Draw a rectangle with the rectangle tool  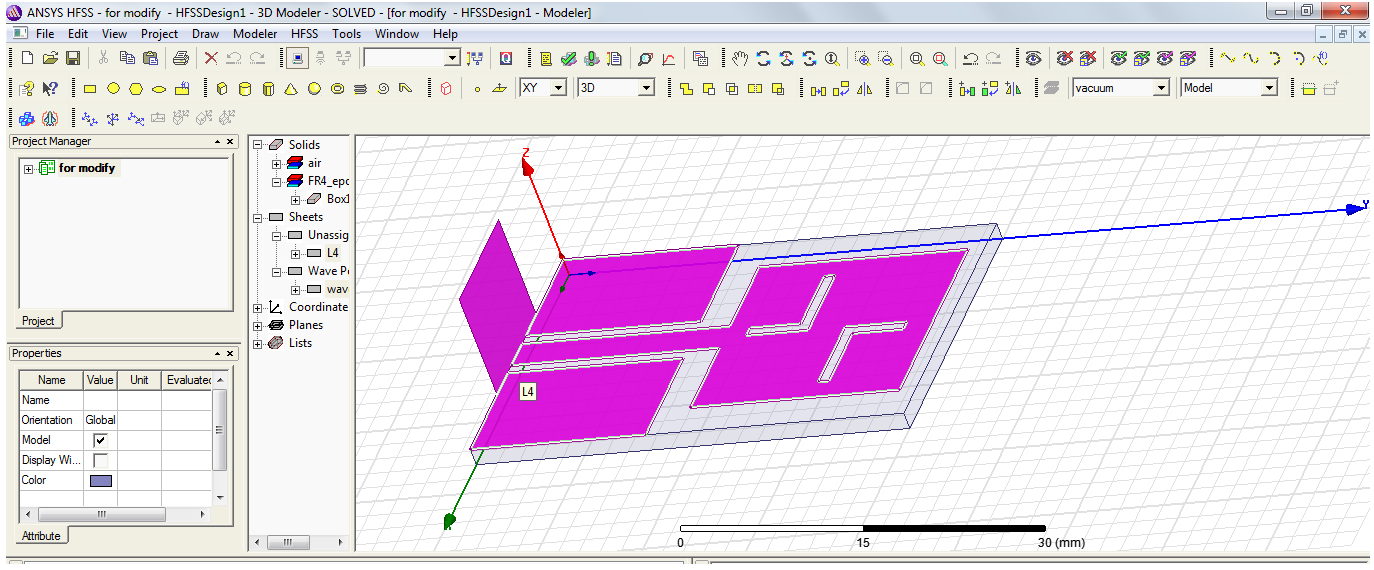(x=89, y=88)
